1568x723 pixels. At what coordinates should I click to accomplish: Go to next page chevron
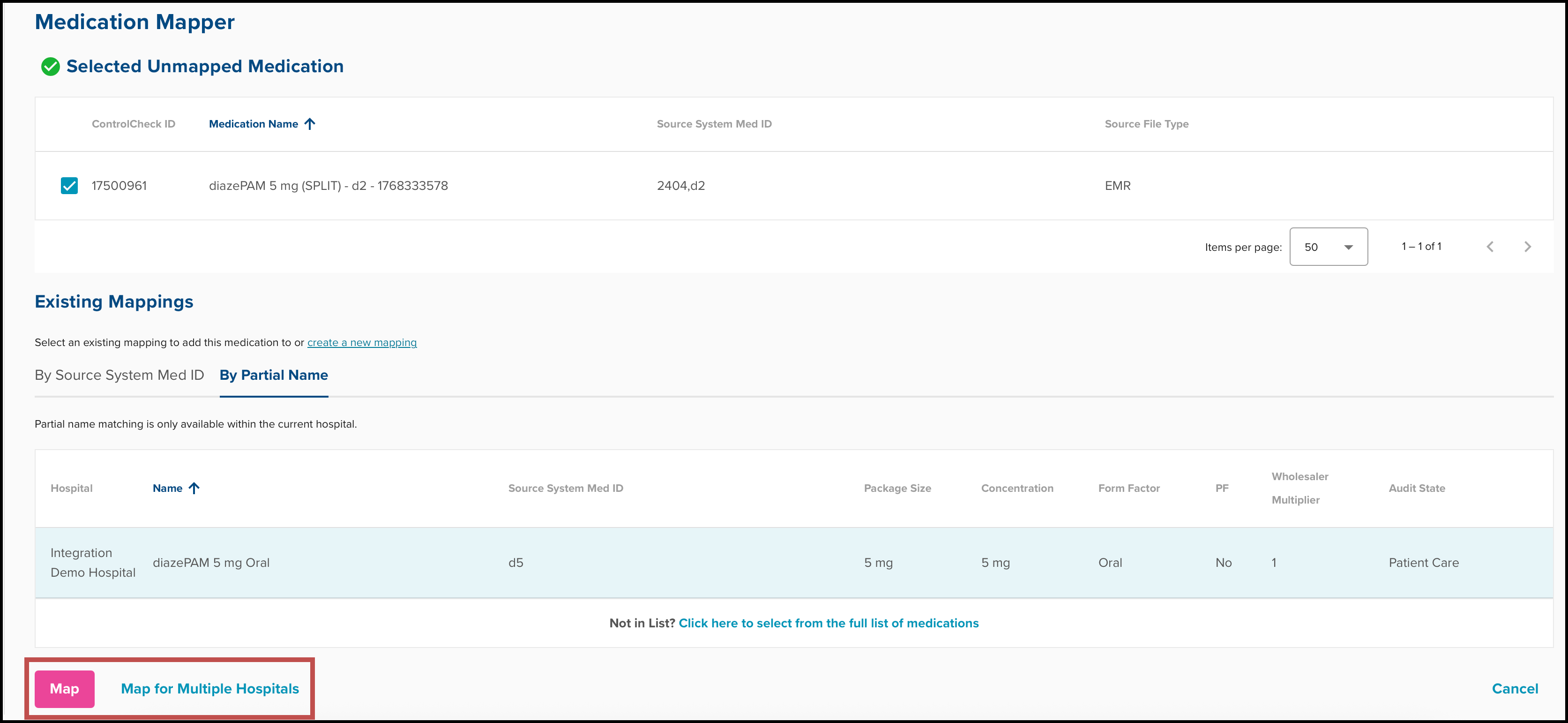pyautogui.click(x=1527, y=247)
